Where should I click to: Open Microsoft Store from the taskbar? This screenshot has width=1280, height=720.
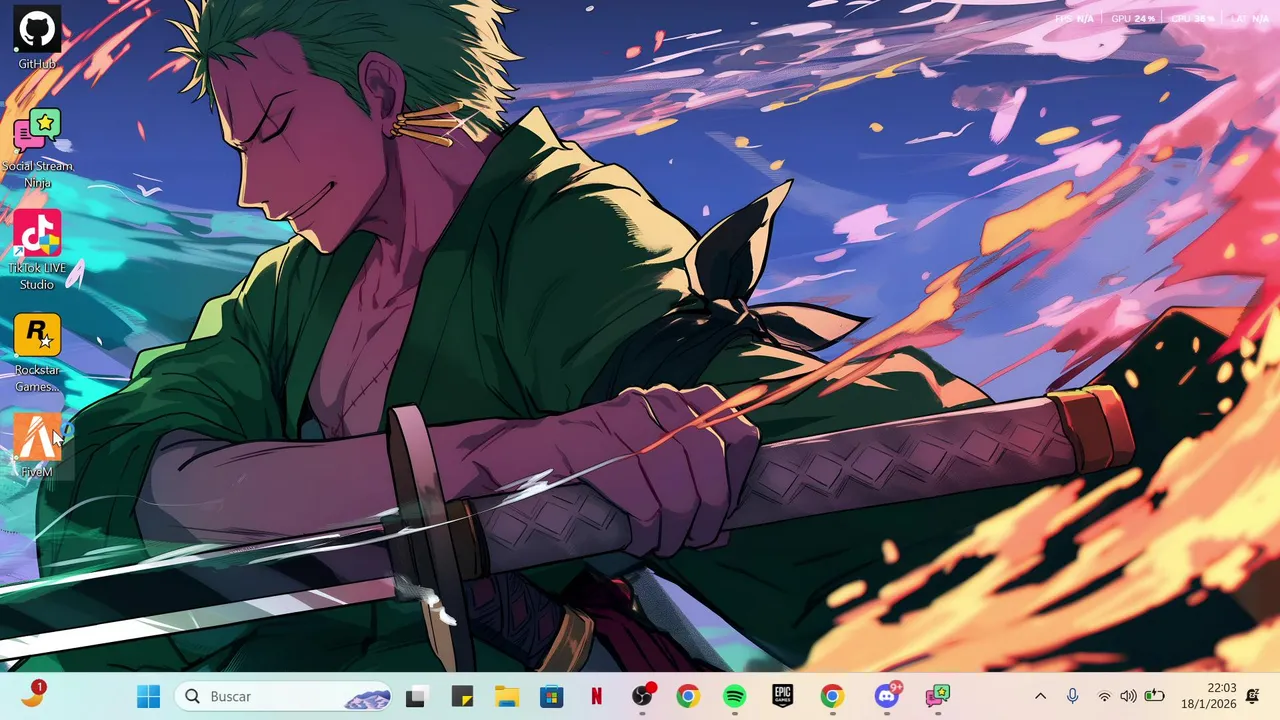point(551,696)
